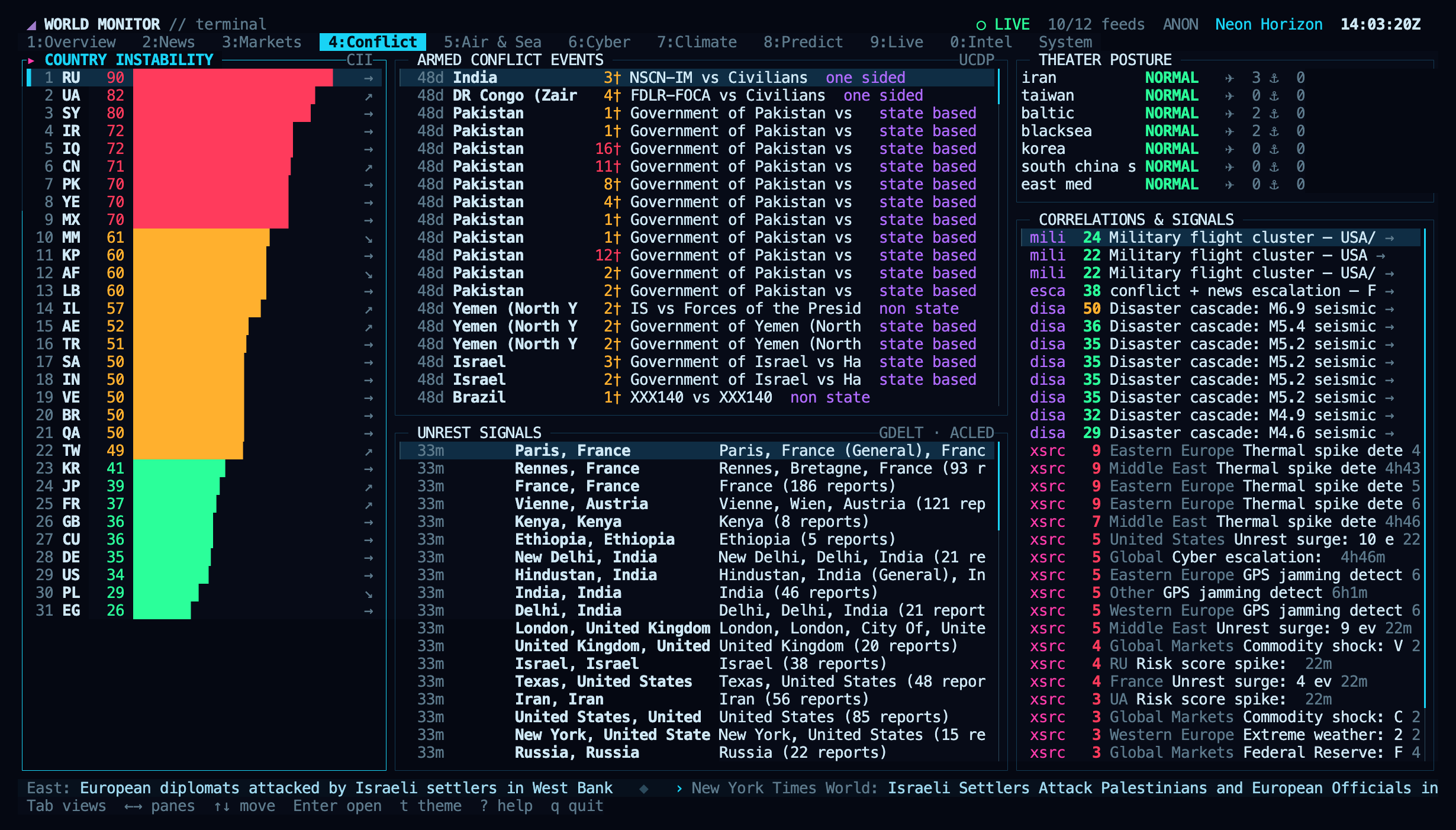Click the World Monitor logo triangle
1456x830 pixels.
tap(32, 25)
